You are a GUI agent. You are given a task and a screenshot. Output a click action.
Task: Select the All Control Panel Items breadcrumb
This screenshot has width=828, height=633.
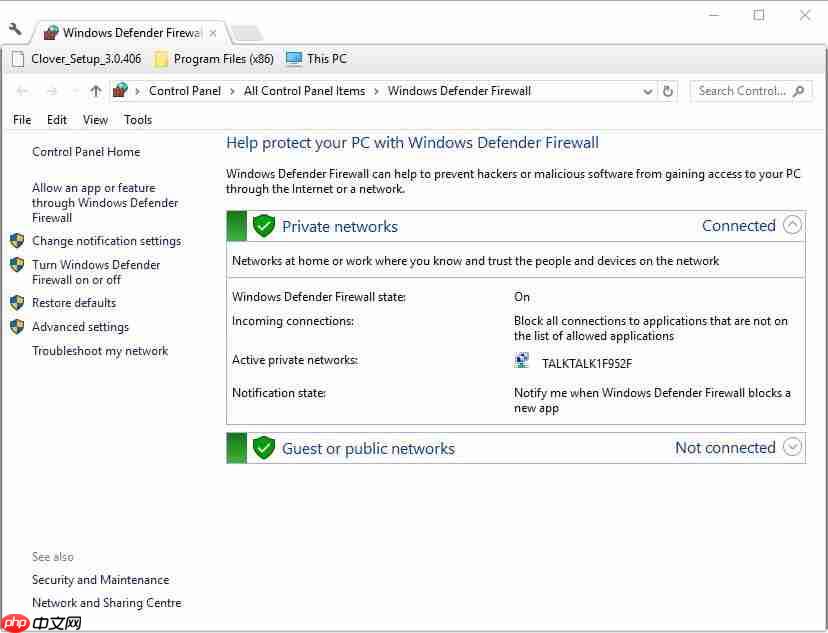click(x=305, y=91)
